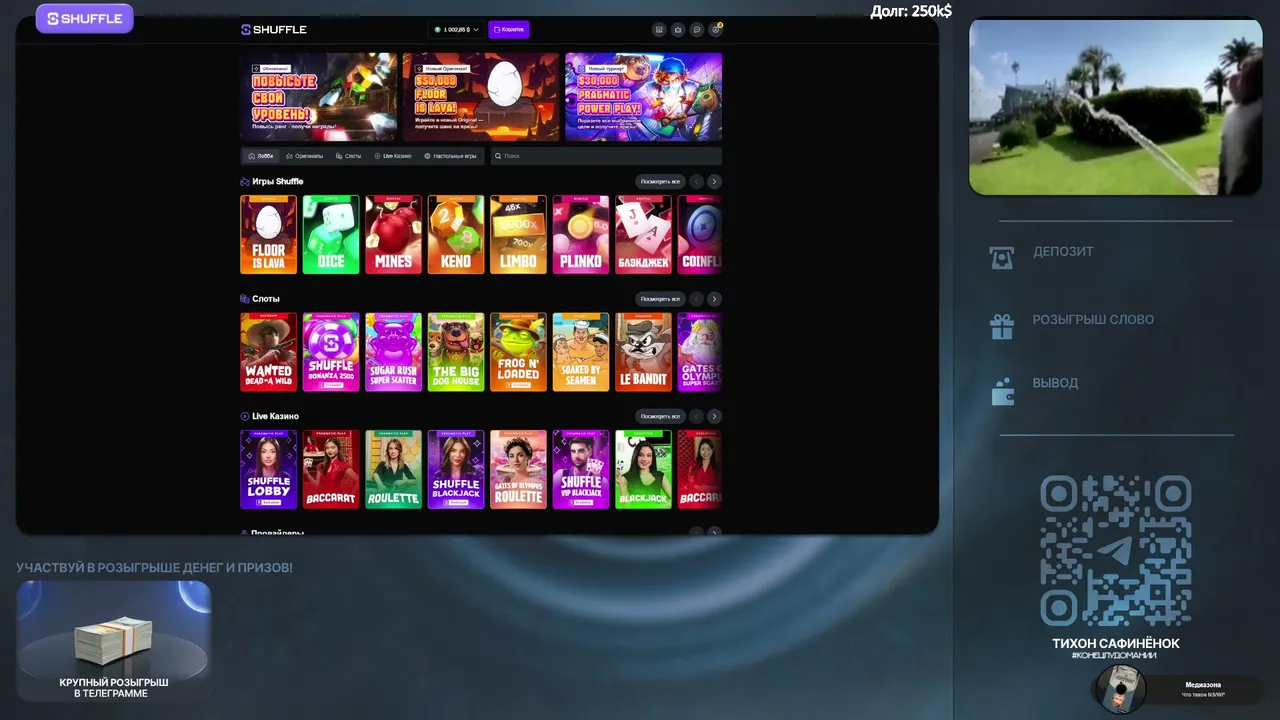
Task: Open the green Blackjack live table
Action: point(643,469)
